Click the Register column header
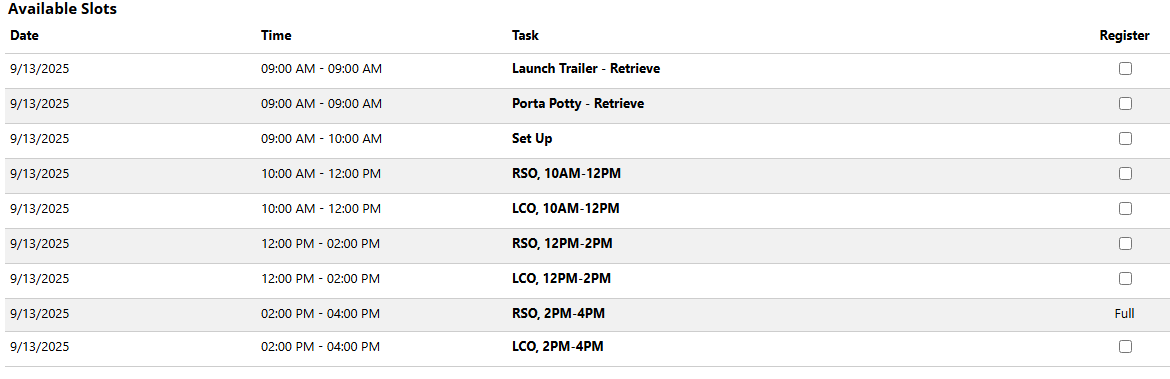The height and width of the screenshot is (379, 1170). click(x=1124, y=35)
